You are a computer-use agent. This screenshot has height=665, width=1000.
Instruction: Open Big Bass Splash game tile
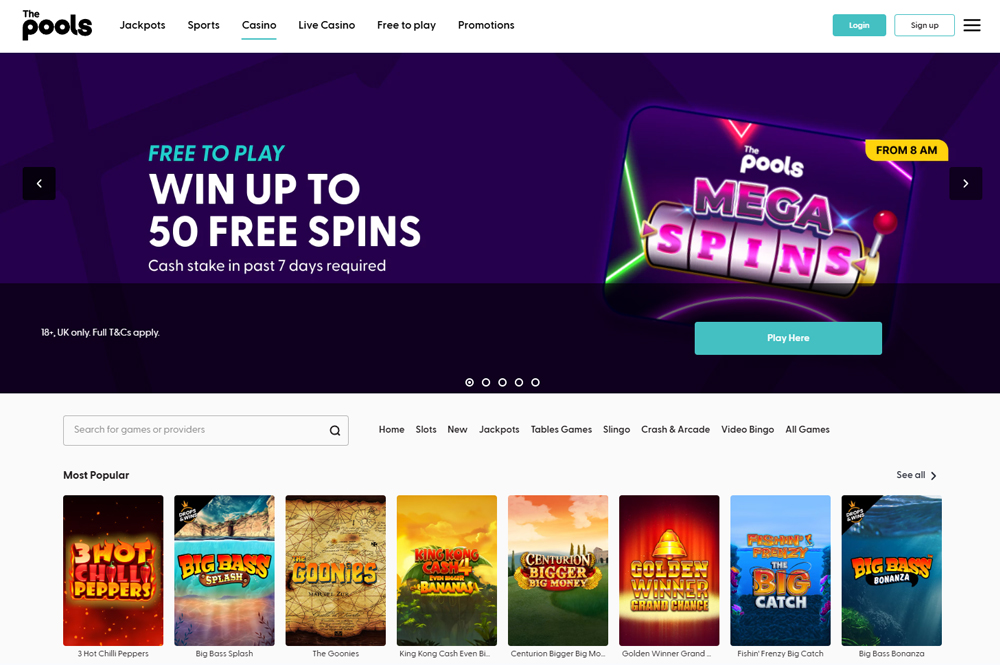[x=224, y=570]
